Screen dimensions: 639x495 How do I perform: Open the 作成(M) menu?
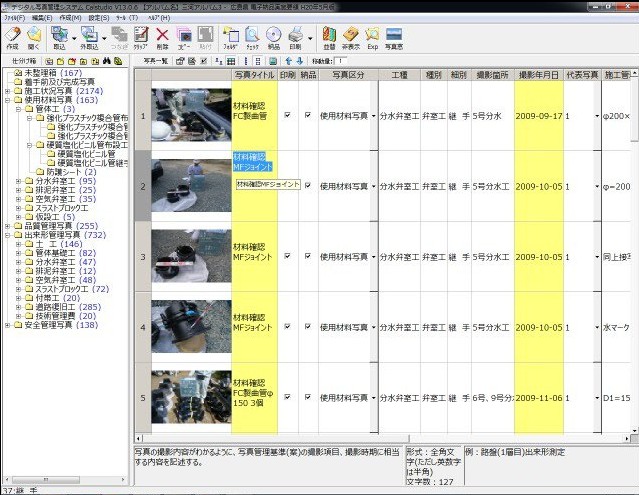(70, 18)
